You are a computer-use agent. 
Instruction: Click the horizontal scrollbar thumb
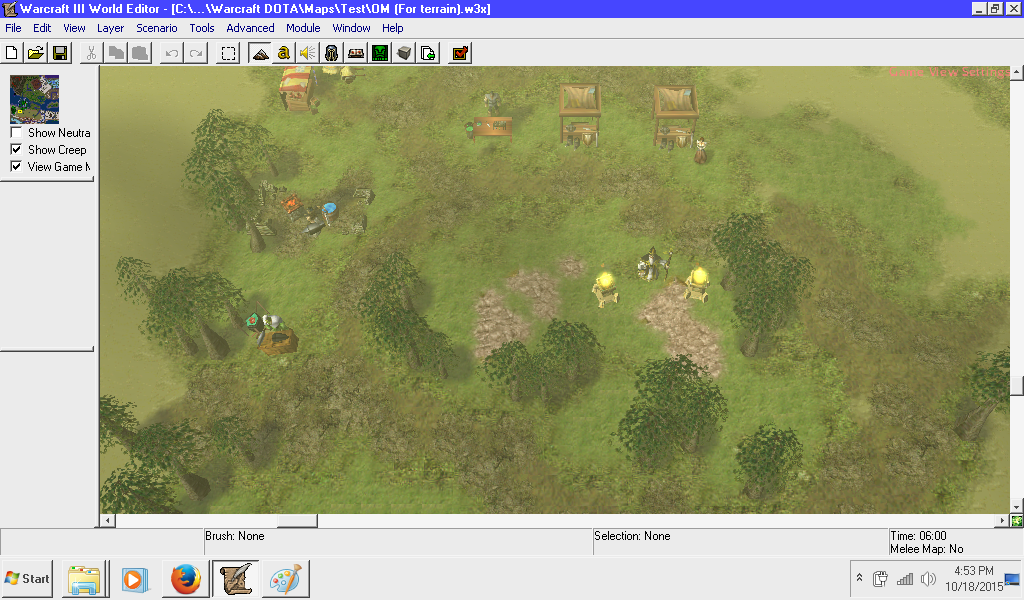point(297,521)
